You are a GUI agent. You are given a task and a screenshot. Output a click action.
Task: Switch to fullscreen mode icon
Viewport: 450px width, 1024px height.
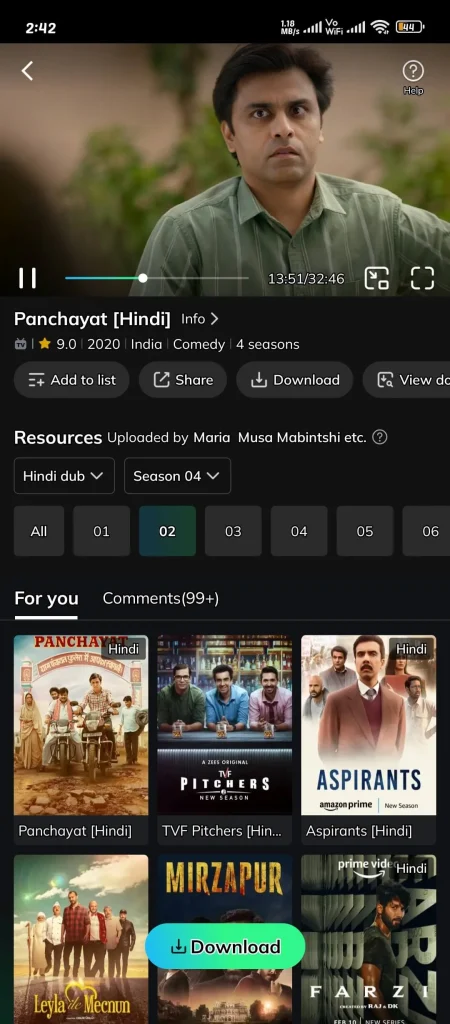coord(422,278)
